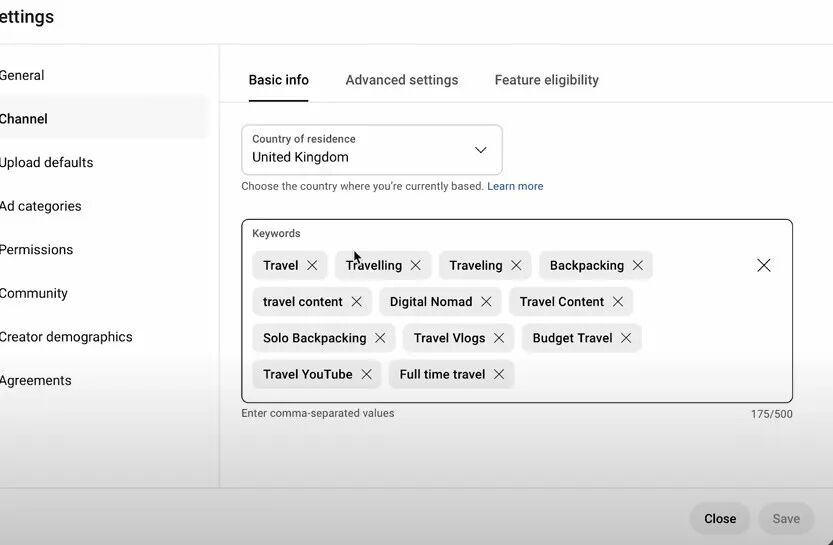This screenshot has width=833, height=545.
Task: Delete the Backpacking keyword tag
Action: click(638, 265)
